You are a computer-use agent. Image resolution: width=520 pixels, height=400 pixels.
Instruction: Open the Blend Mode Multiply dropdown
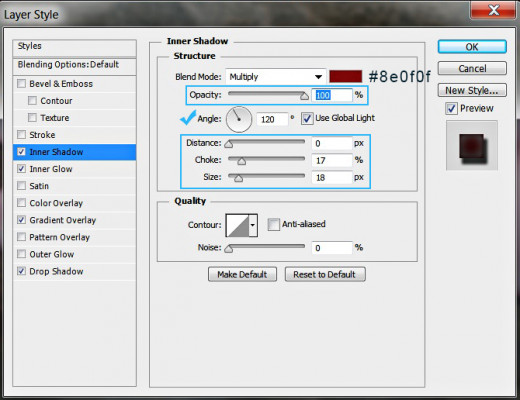pos(275,77)
